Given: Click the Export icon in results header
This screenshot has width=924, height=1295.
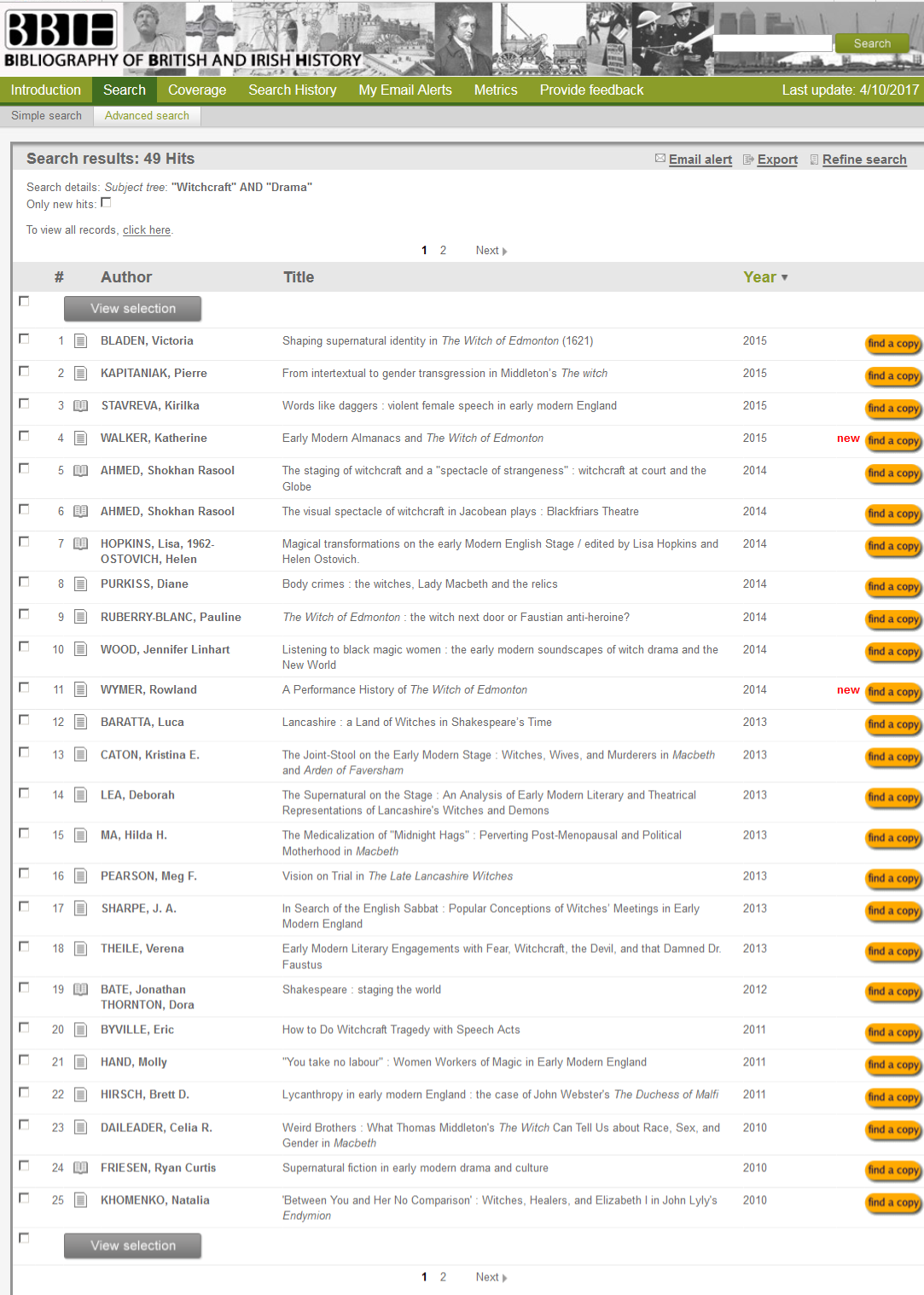Looking at the screenshot, I should 748,160.
